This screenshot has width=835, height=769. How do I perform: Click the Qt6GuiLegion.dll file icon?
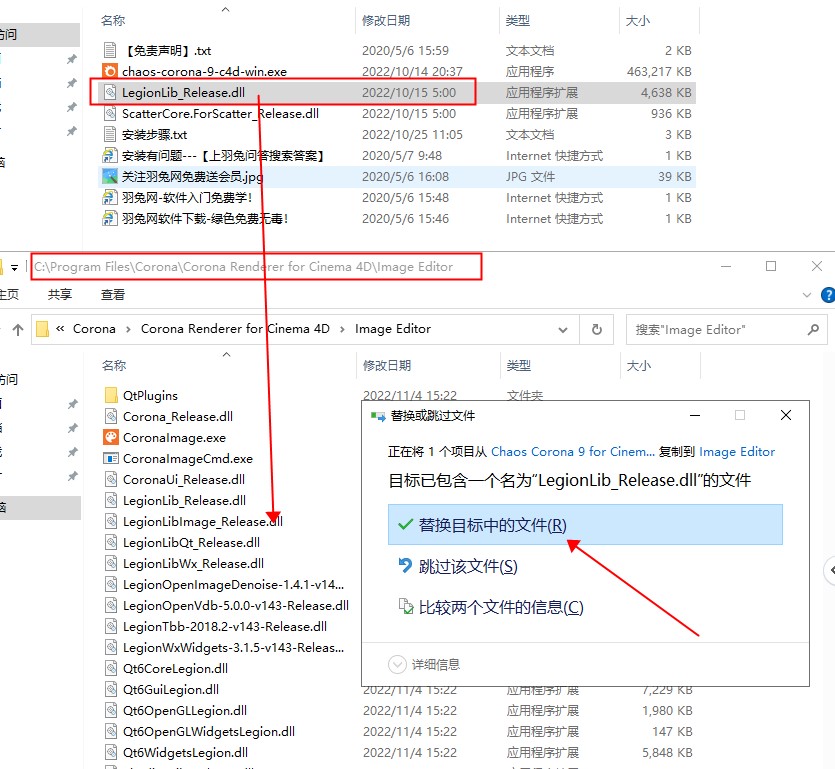click(111, 690)
